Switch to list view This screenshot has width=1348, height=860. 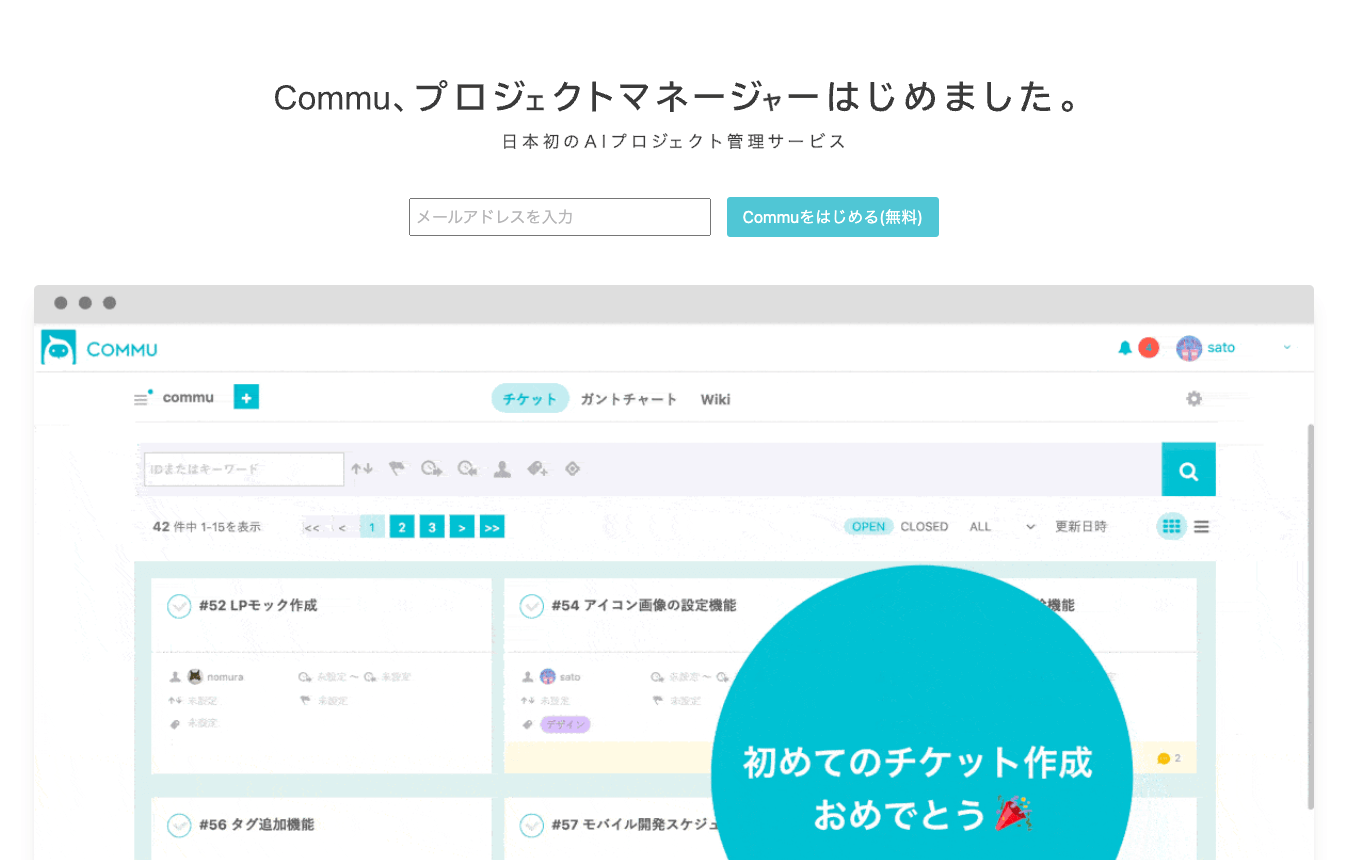[1201, 526]
